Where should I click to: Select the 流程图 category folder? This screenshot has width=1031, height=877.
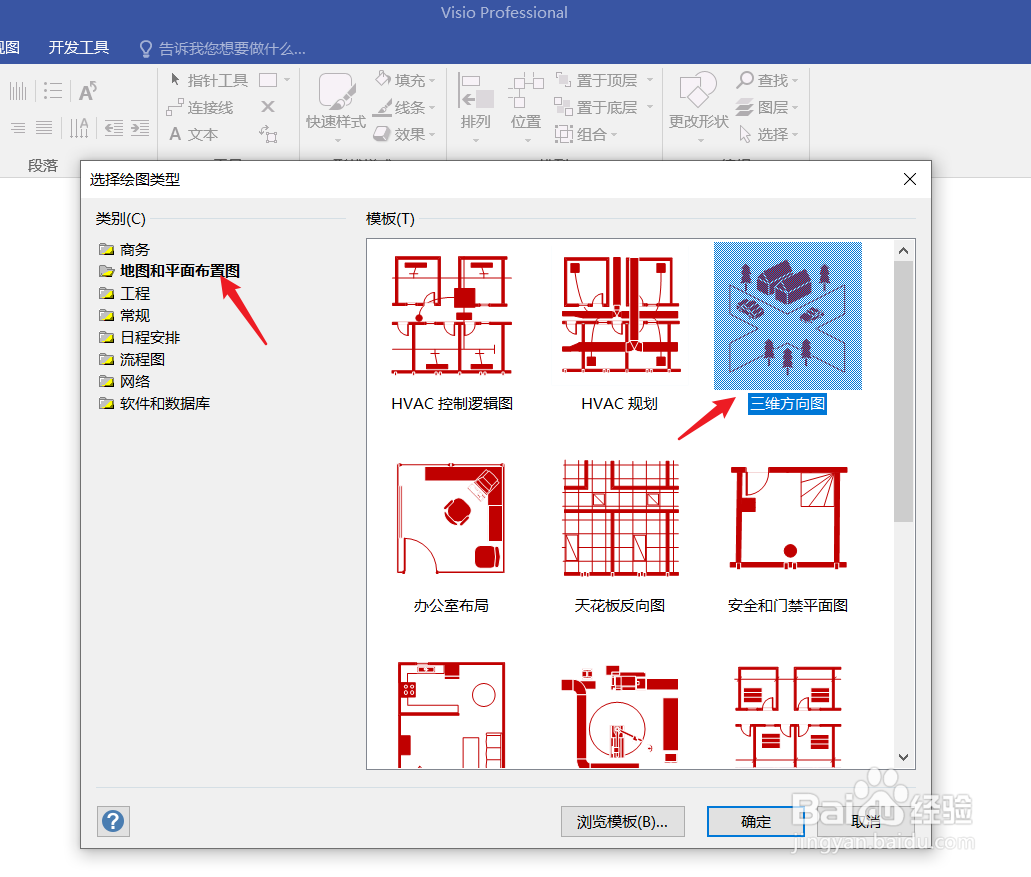pos(132,360)
